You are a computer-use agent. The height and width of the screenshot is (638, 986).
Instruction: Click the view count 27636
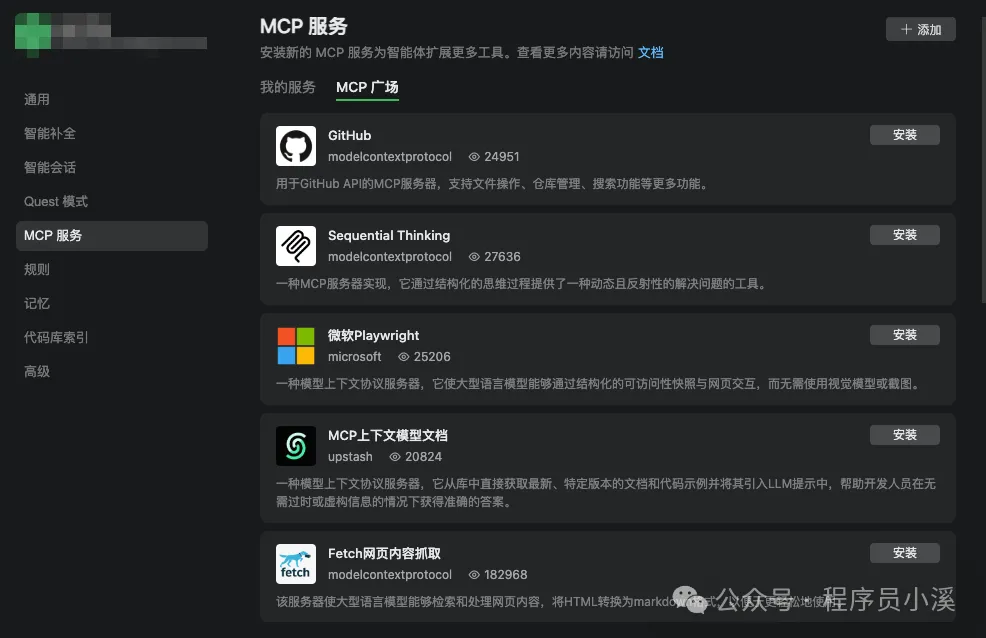click(502, 256)
